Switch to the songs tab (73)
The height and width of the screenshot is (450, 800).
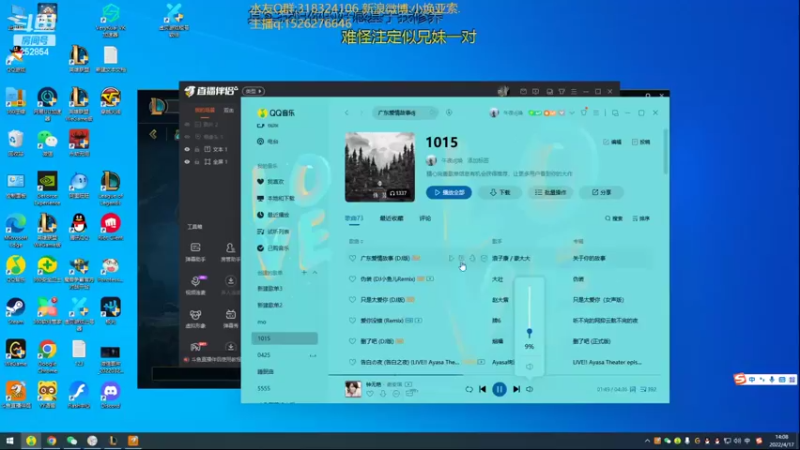pos(354,218)
